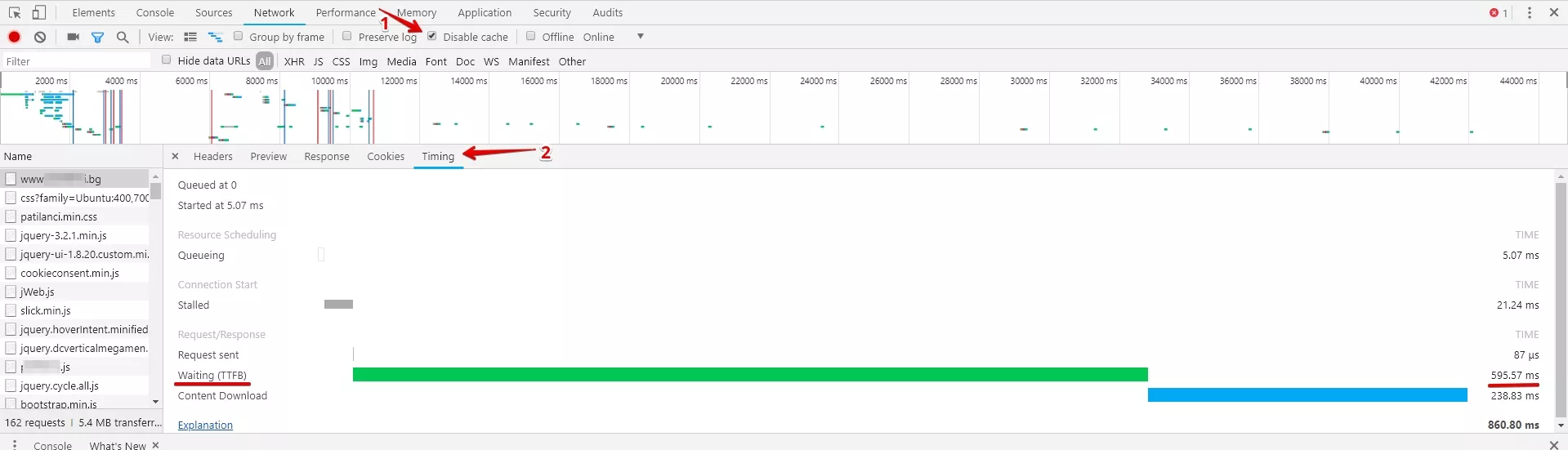Image resolution: width=1568 pixels, height=450 pixels.
Task: Stop recording network log red button
Action: 15,37
